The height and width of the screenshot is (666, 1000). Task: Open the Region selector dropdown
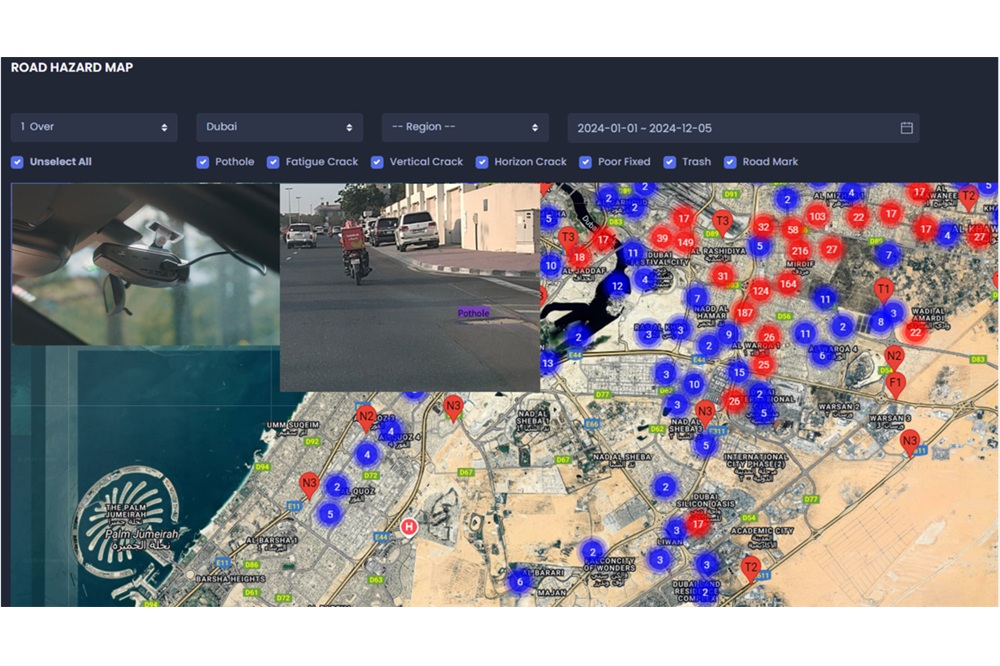pyautogui.click(x=465, y=128)
